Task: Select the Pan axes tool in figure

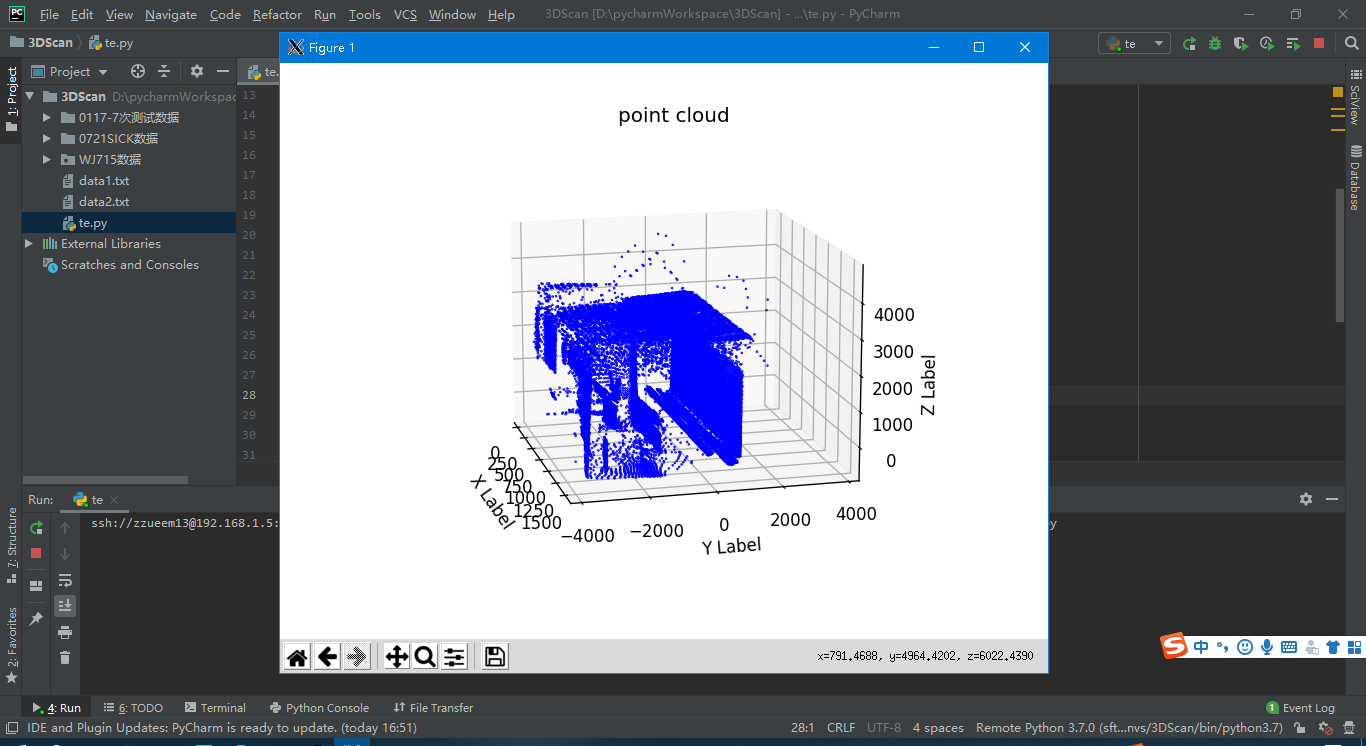Action: tap(397, 656)
